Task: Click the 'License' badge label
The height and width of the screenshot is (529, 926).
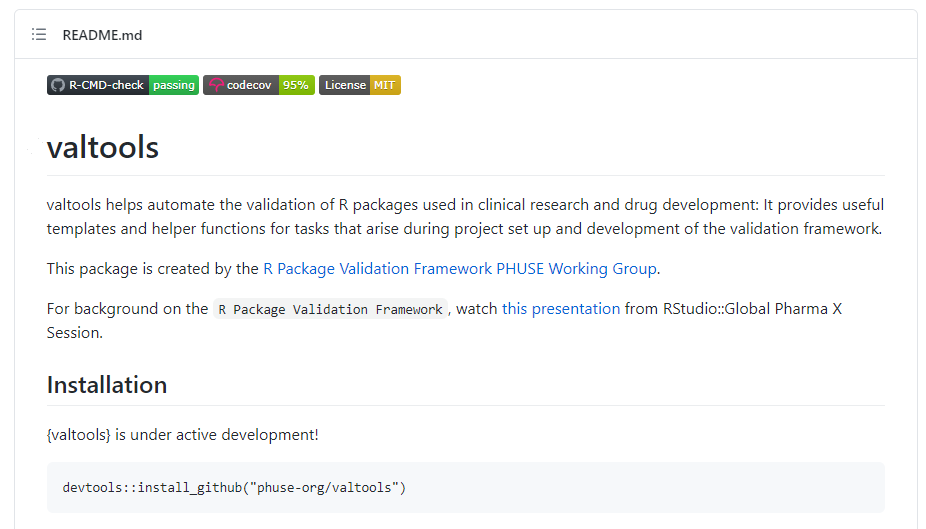Action: 345,86
